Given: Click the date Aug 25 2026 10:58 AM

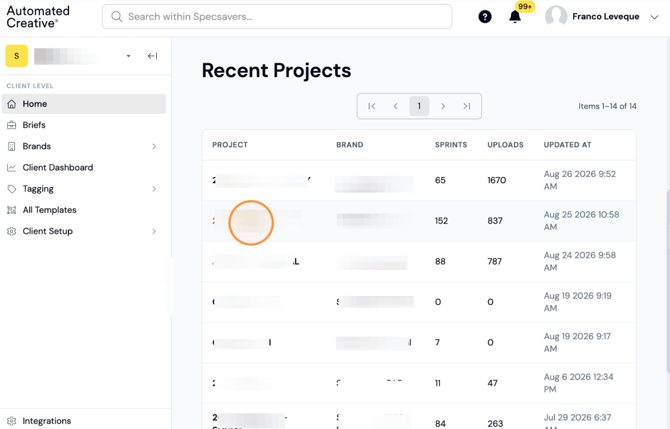Looking at the screenshot, I should (581, 221).
